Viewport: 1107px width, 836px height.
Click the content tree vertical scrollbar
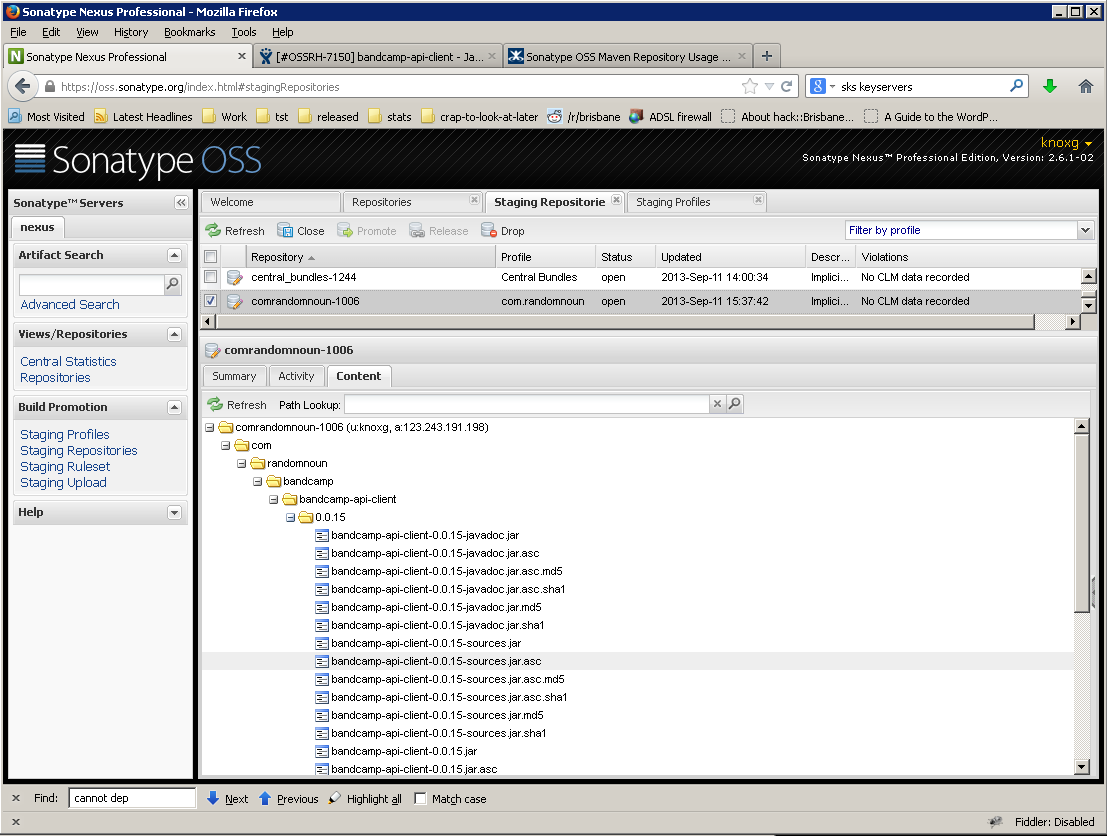[1081, 522]
